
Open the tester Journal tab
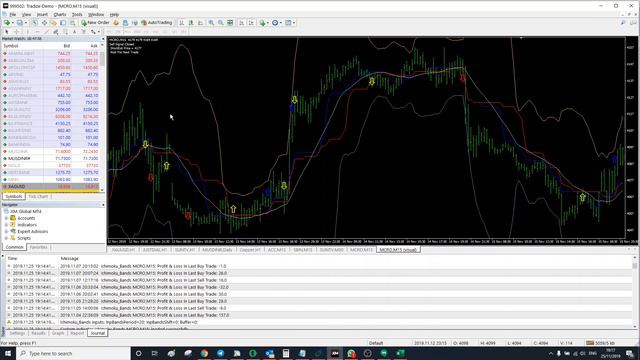point(98,333)
